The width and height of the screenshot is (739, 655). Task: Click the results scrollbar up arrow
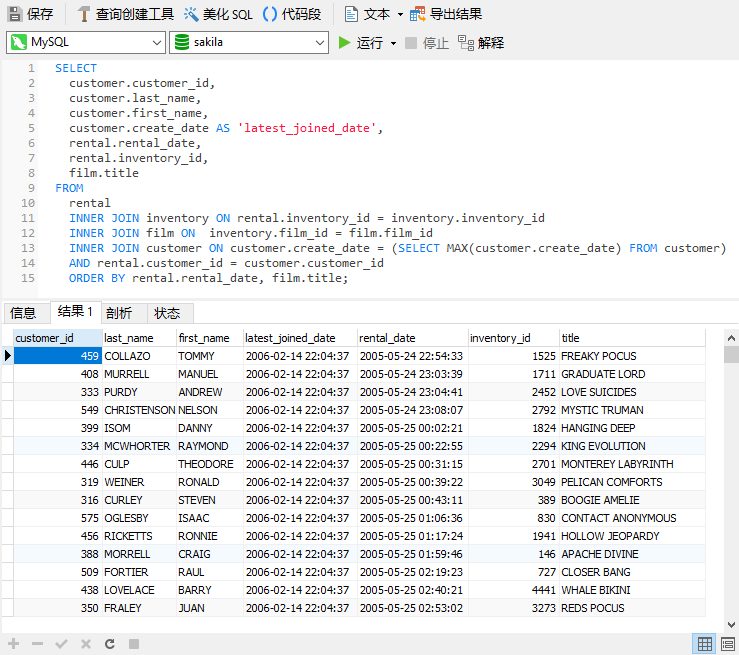coord(731,338)
